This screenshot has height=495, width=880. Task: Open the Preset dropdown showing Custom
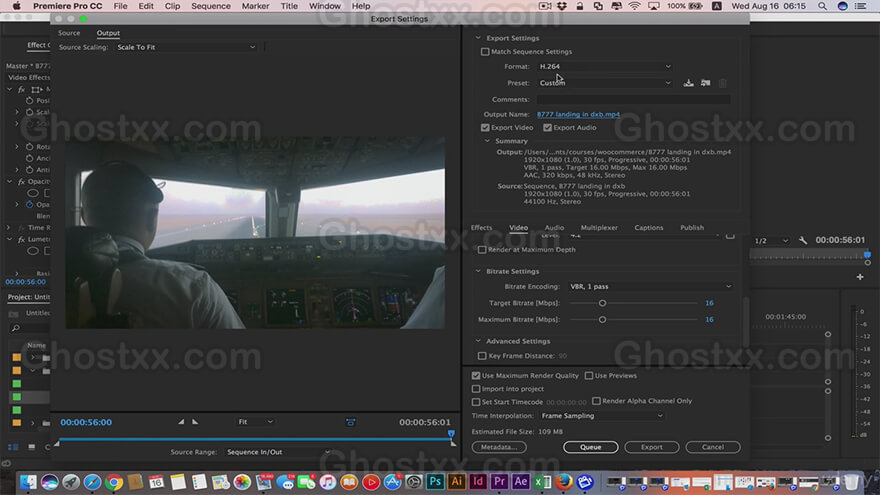coord(604,83)
